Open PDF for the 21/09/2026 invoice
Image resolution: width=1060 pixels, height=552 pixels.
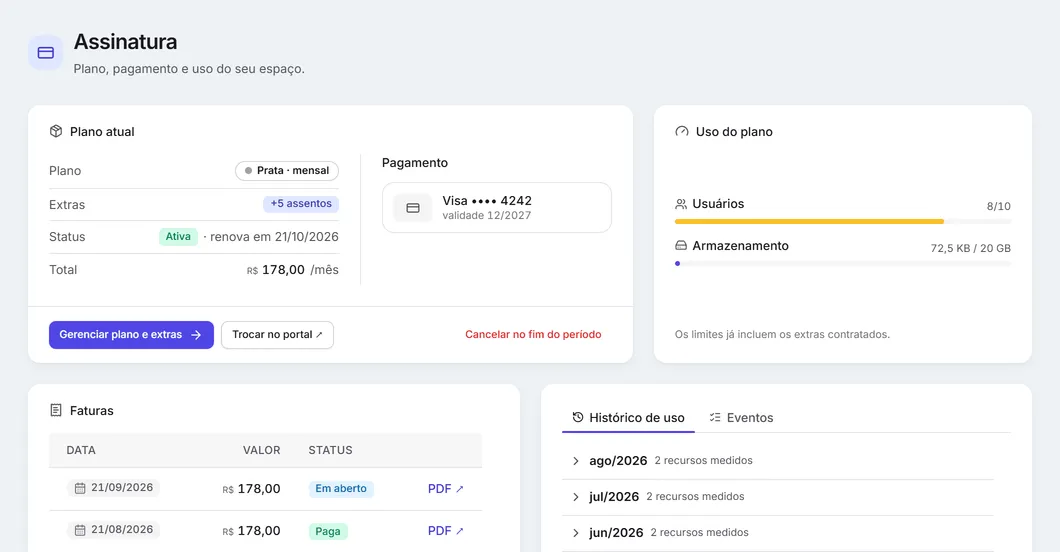tap(445, 488)
